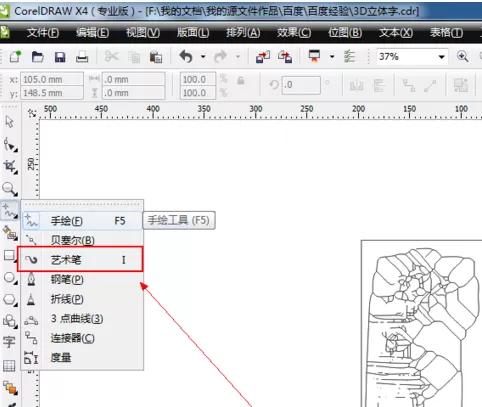This screenshot has width=482, height=407.
Task: Click the Paste clipboard icon
Action: click(x=156, y=57)
